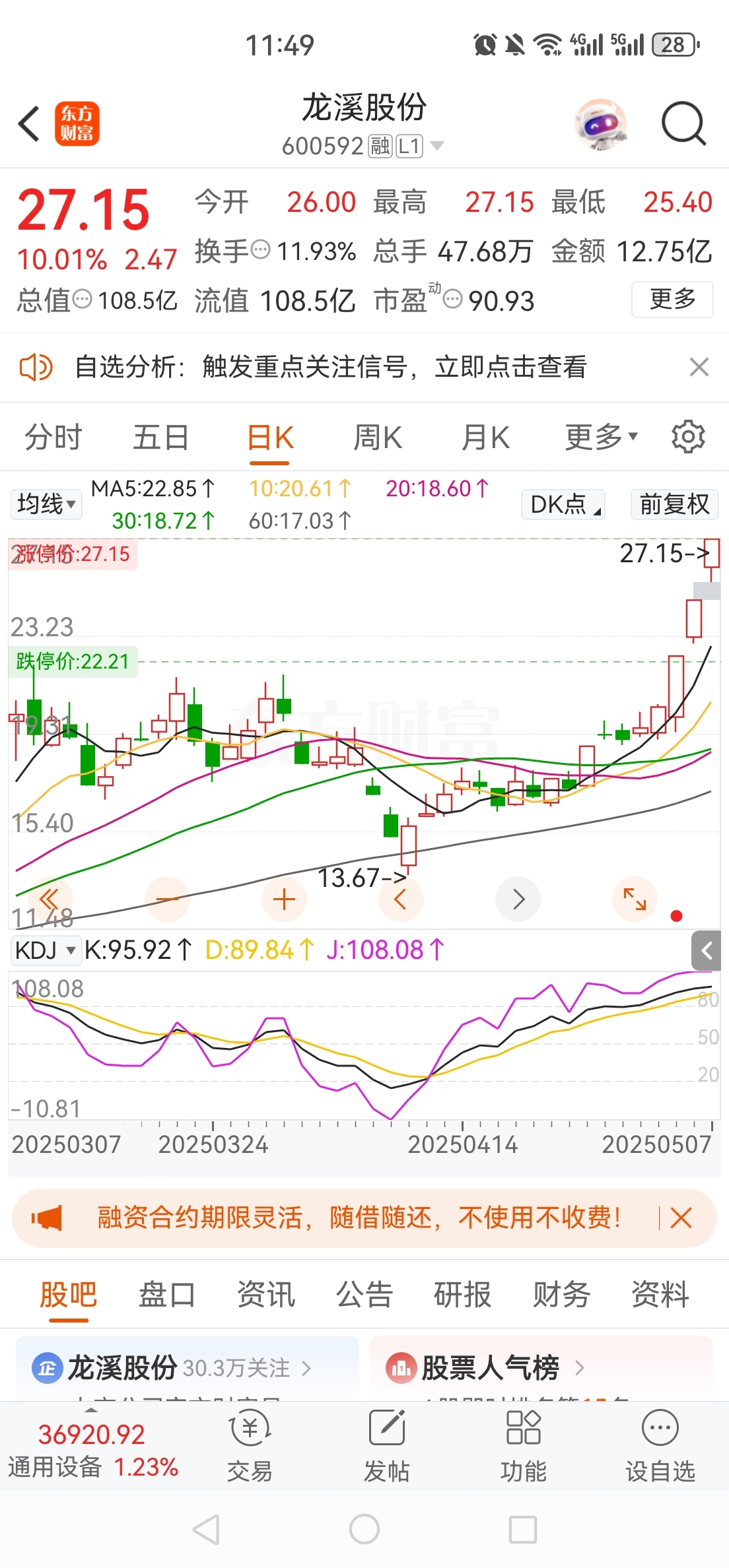This screenshot has height=1568, width=729.
Task: Tap Android home circle button
Action: tap(364, 1529)
